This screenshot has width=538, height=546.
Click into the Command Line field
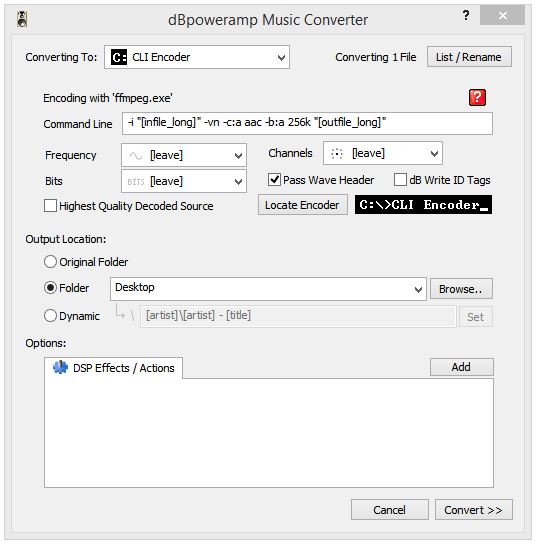(307, 123)
